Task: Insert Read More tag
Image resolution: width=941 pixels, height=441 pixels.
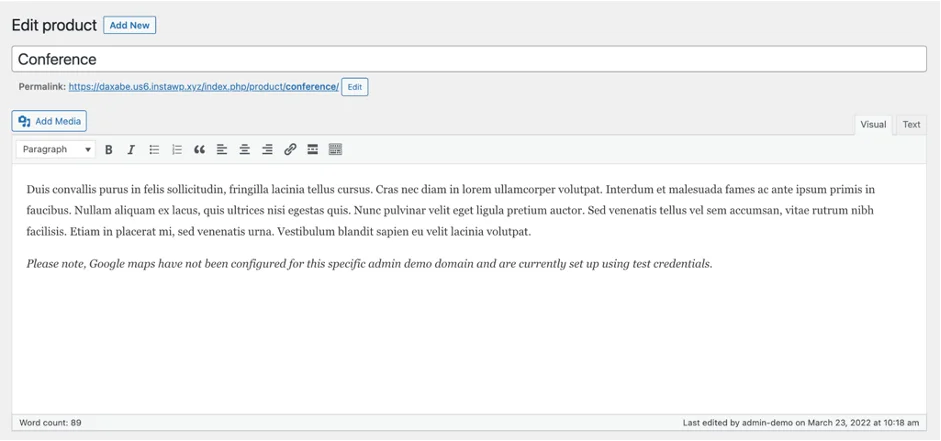Action: (312, 150)
